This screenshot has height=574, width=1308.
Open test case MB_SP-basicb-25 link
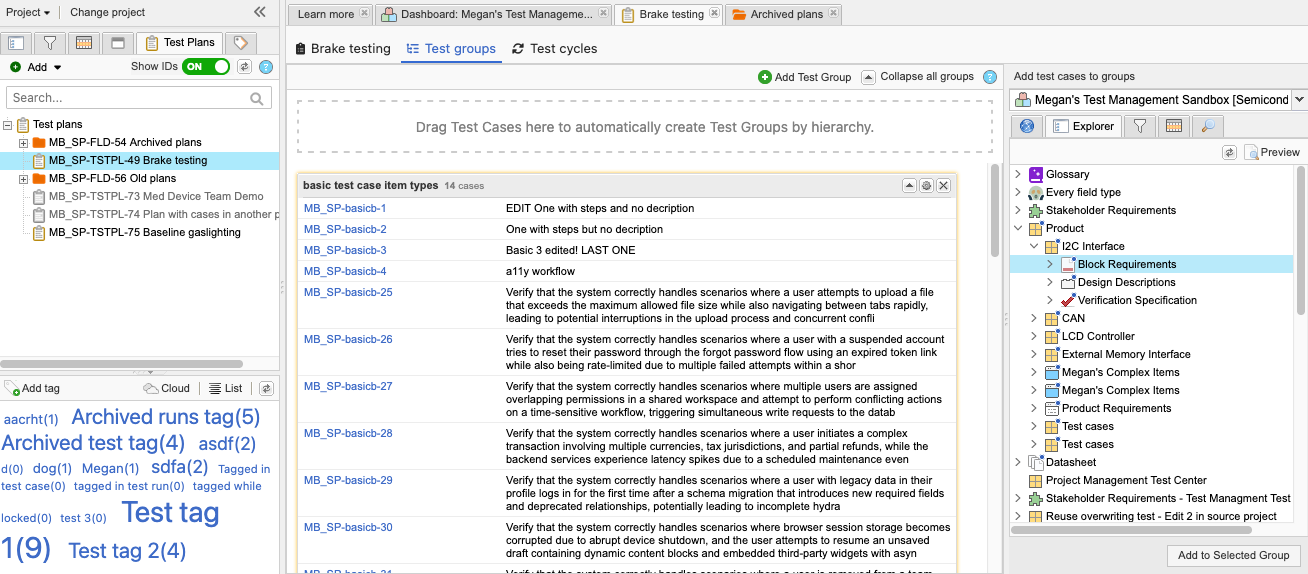tap(348, 292)
